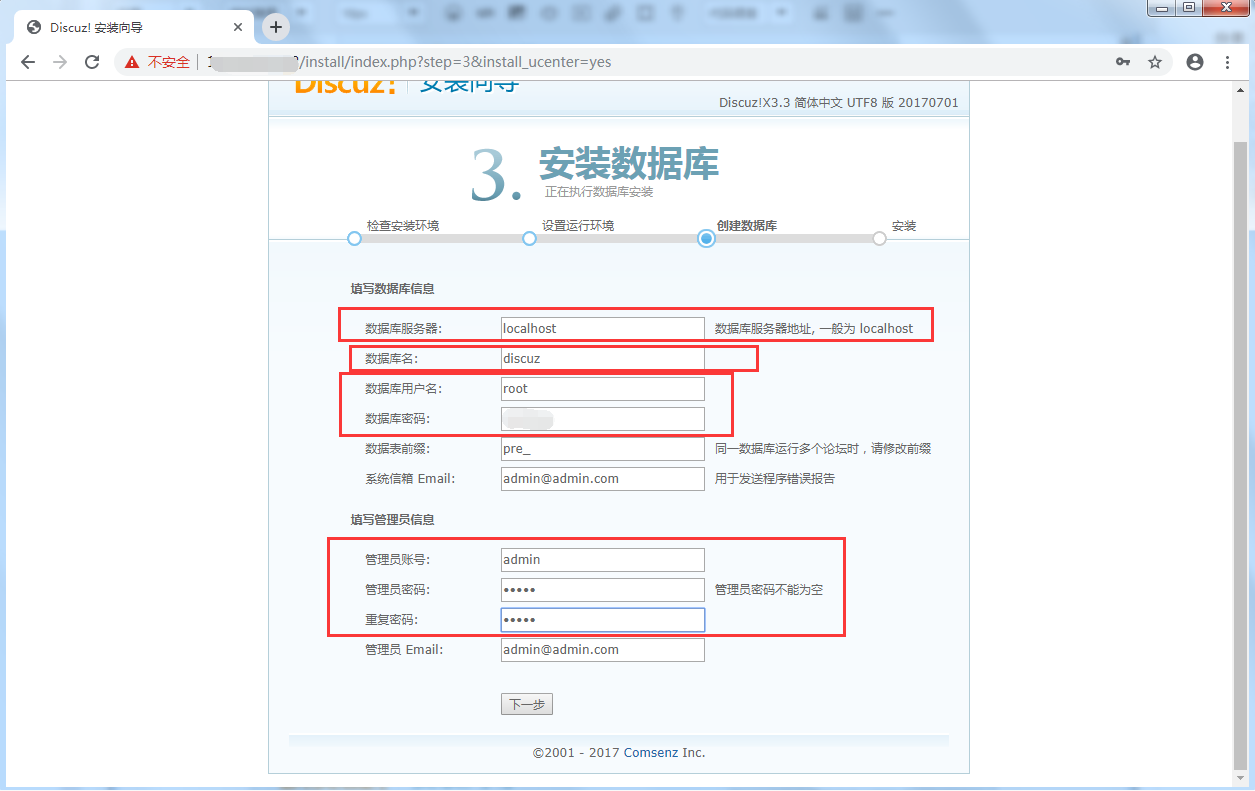Image resolution: width=1255 pixels, height=791 pixels.
Task: Open the Chrome profile avatar icon
Action: tap(1194, 62)
